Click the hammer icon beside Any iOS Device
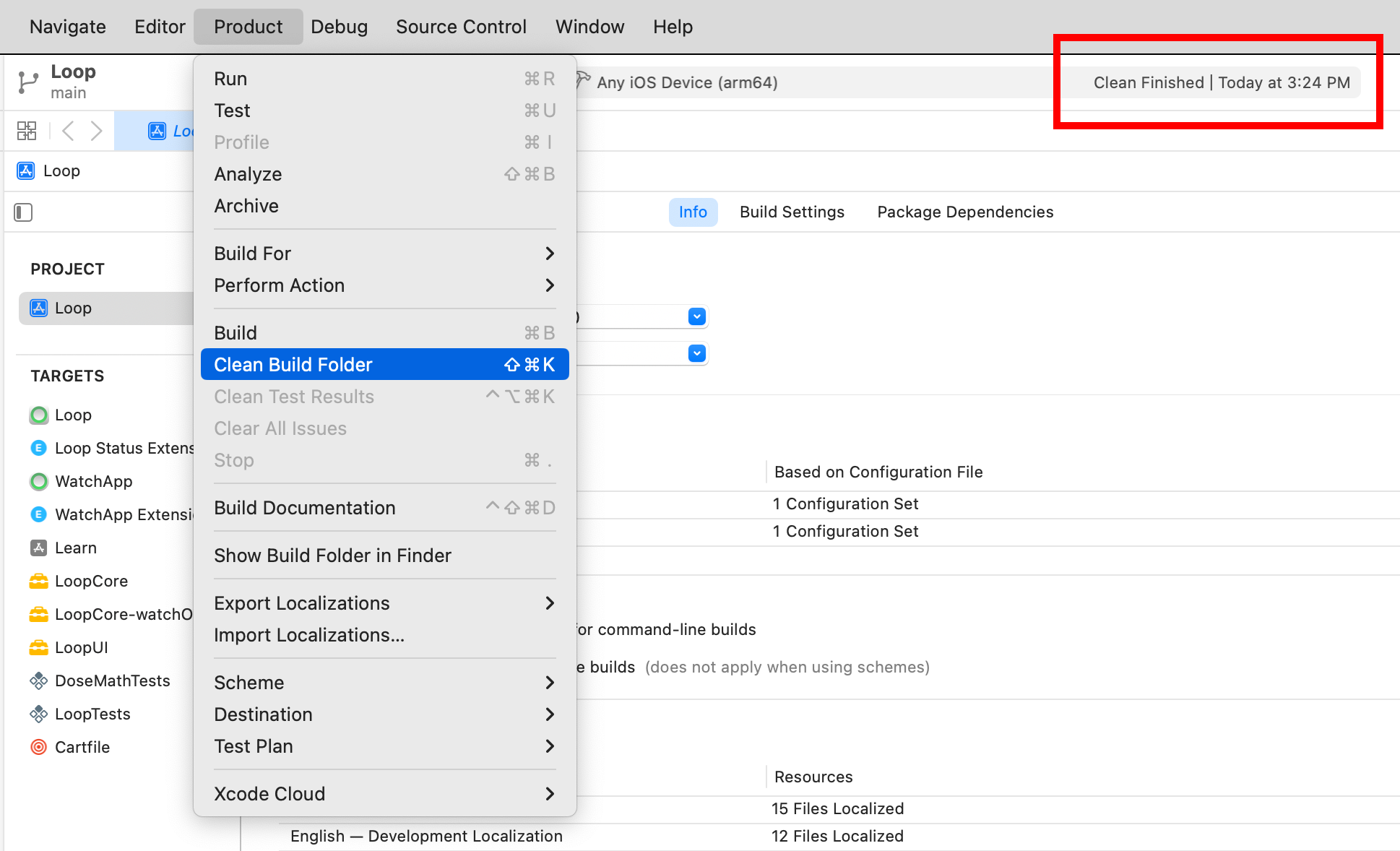This screenshot has height=851, width=1400. (x=584, y=80)
